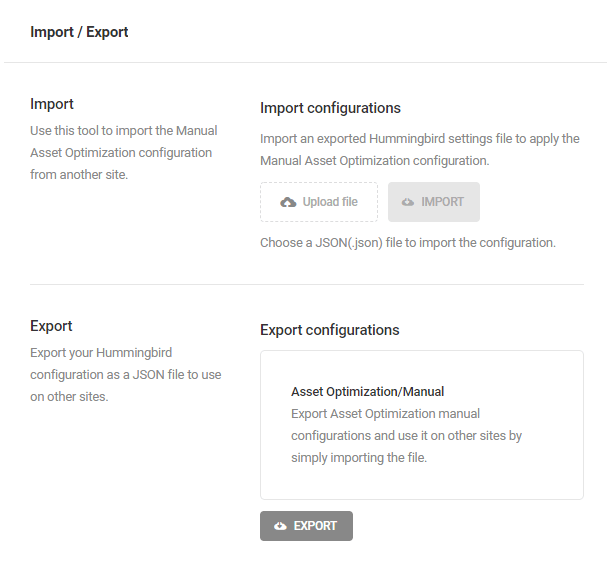Click 'Use this tool to import' description

(124, 153)
